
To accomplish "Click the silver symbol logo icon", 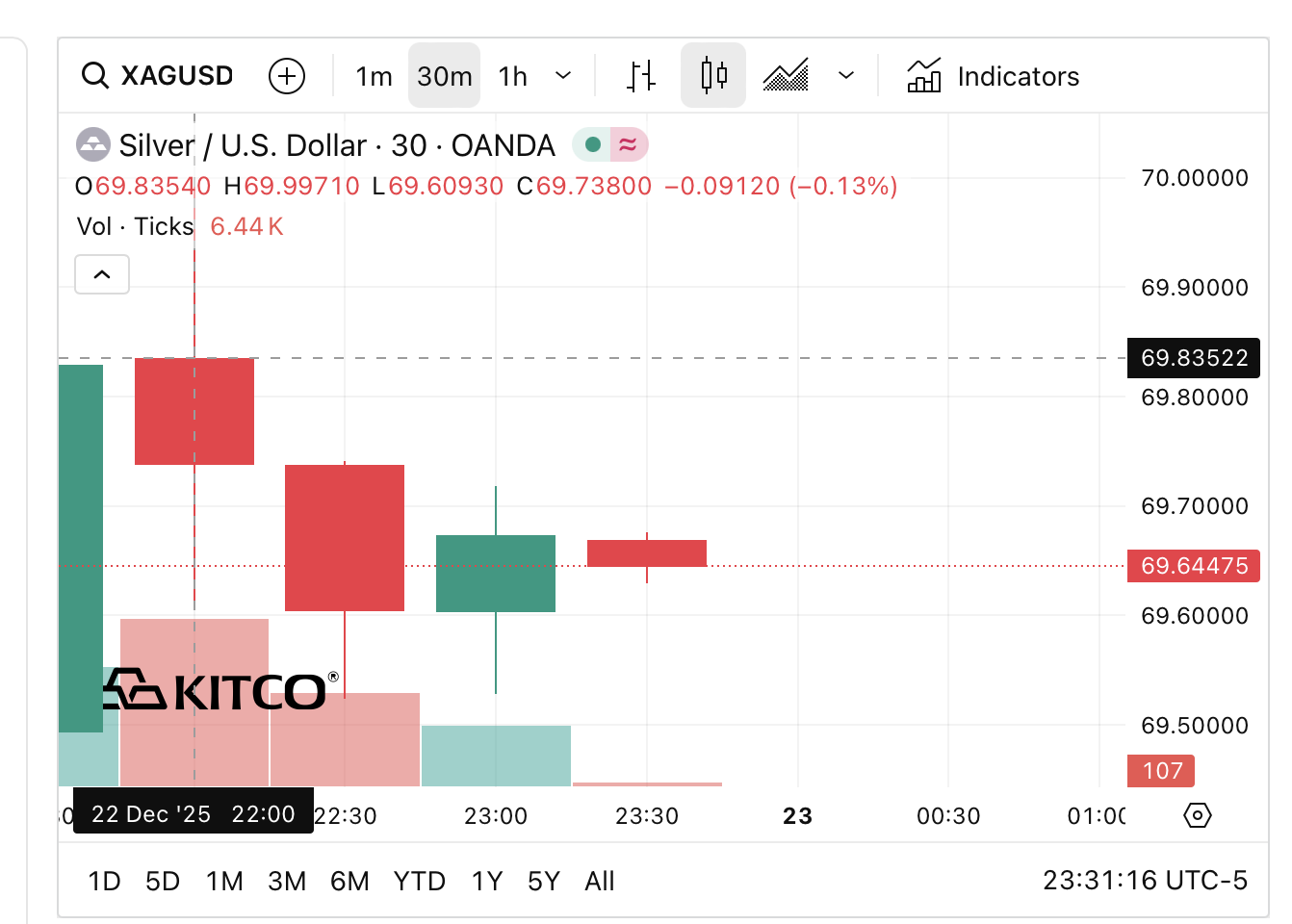I will point(93,145).
